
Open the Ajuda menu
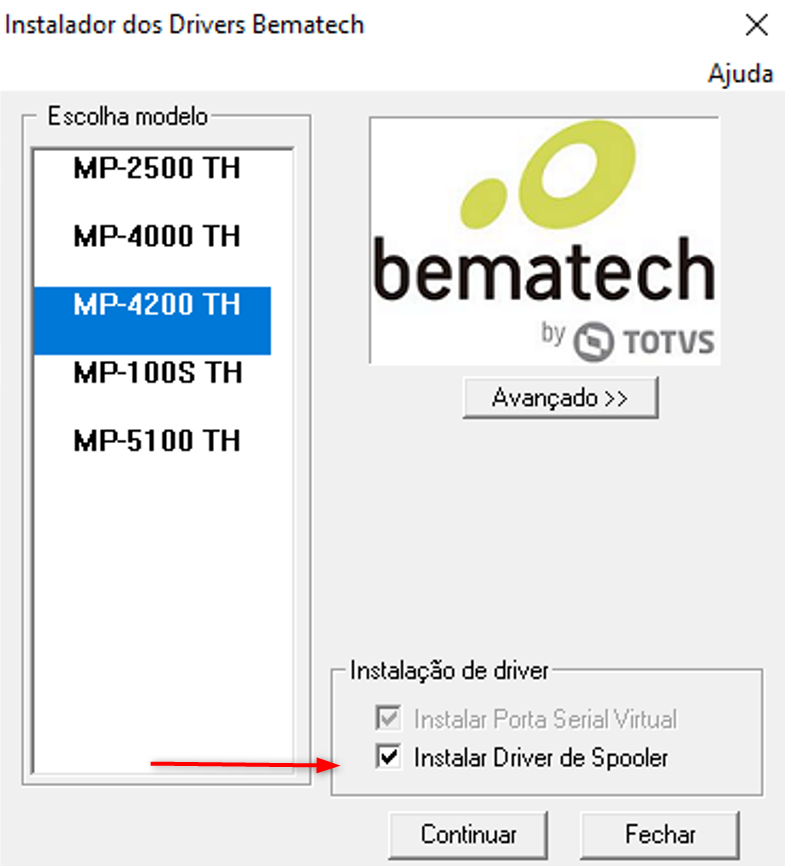click(740, 74)
